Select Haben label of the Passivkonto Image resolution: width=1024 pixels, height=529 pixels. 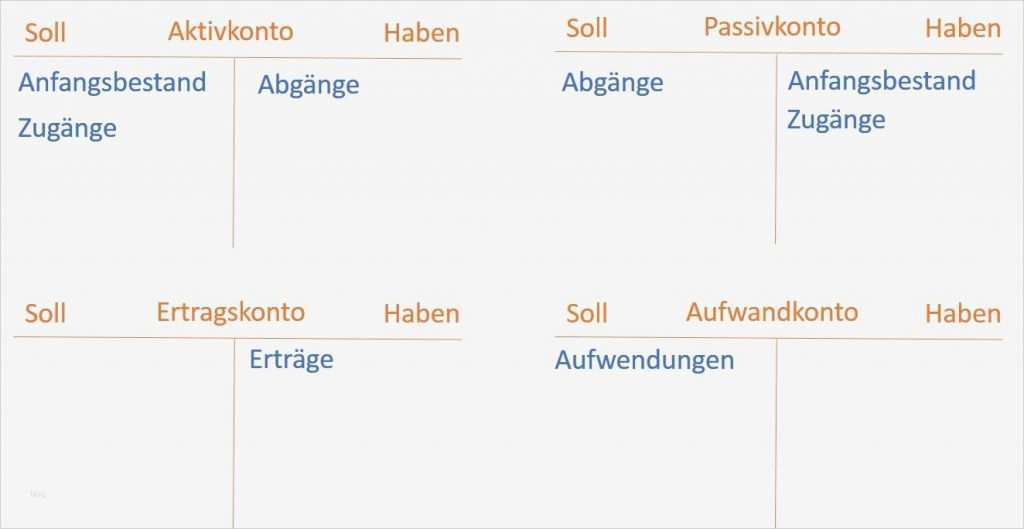[962, 28]
